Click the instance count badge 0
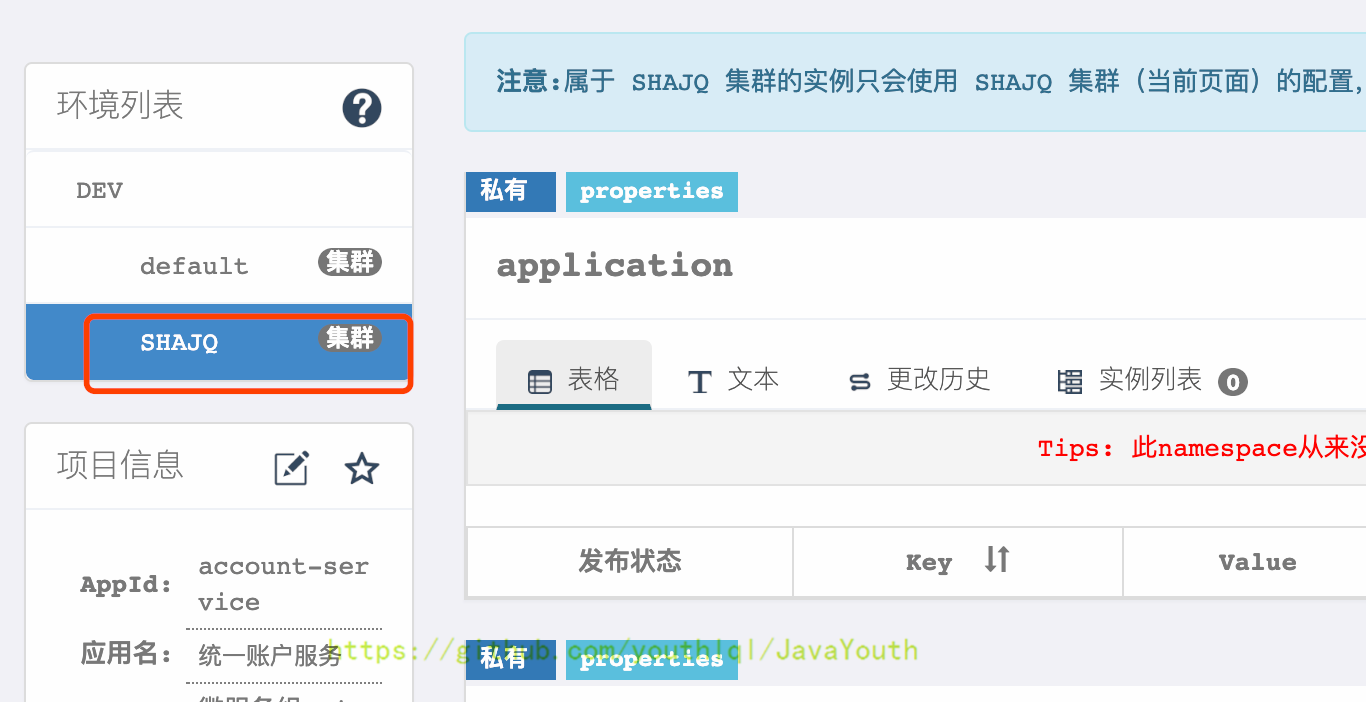Viewport: 1366px width, 702px height. (x=1233, y=382)
